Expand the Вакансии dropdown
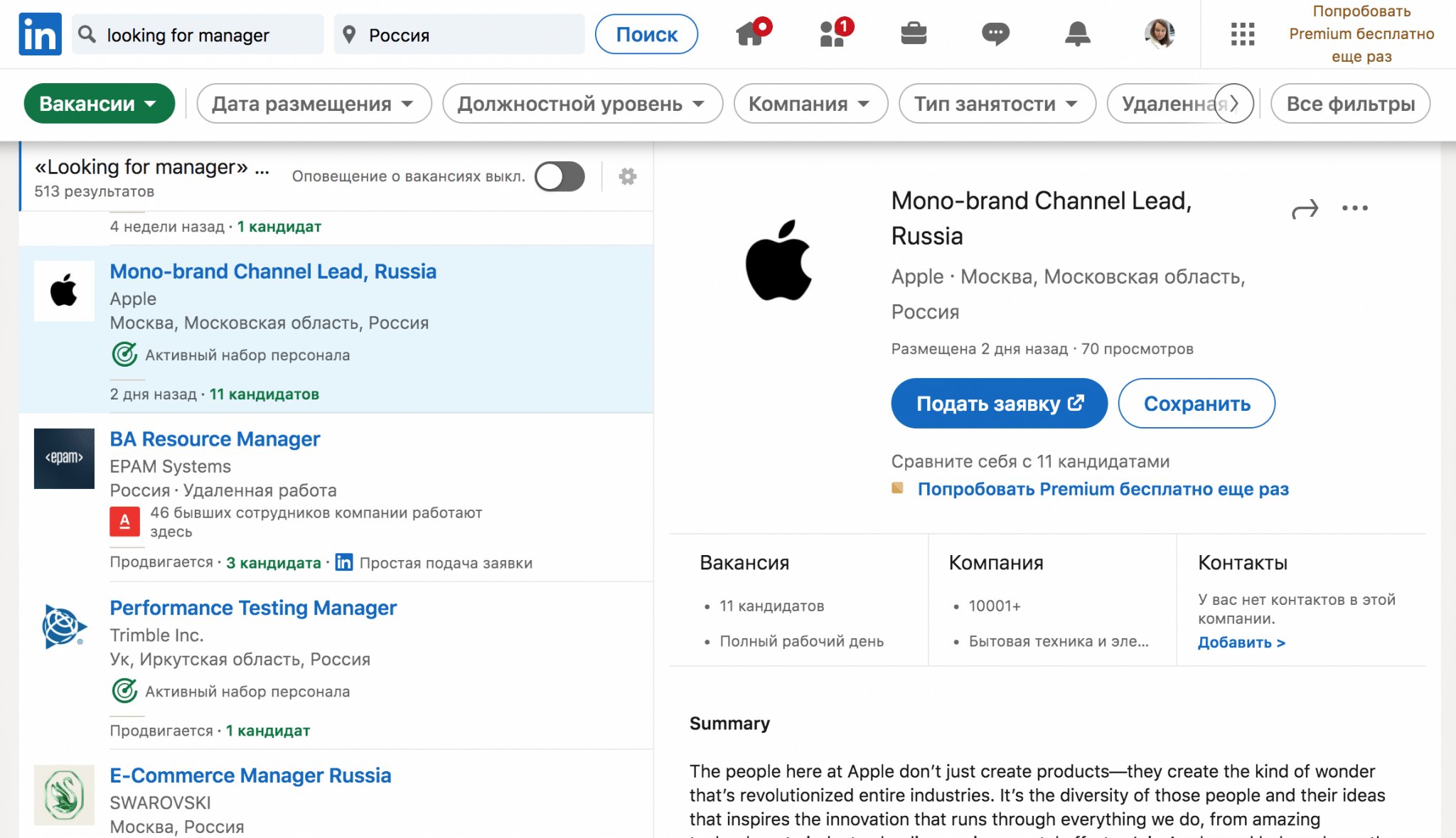This screenshot has height=838, width=1456. (x=99, y=104)
